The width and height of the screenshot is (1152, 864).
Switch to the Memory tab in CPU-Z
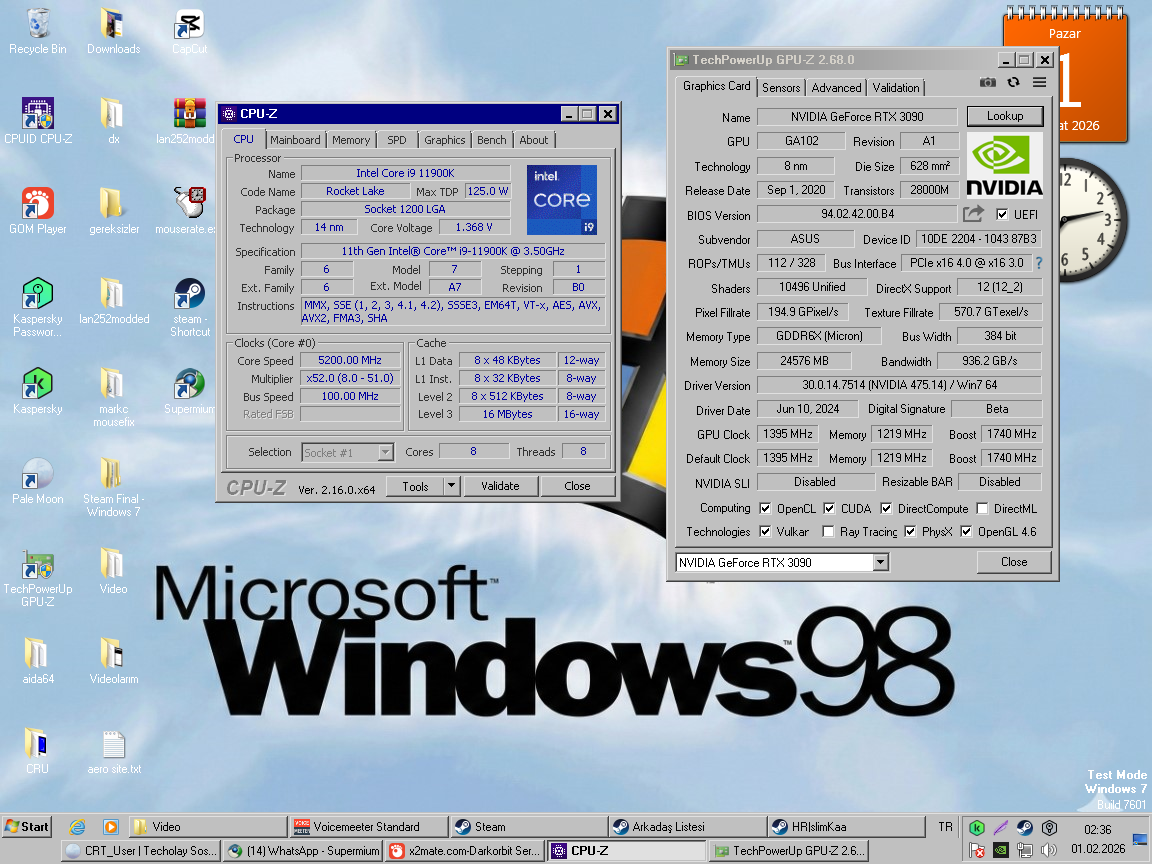(350, 140)
